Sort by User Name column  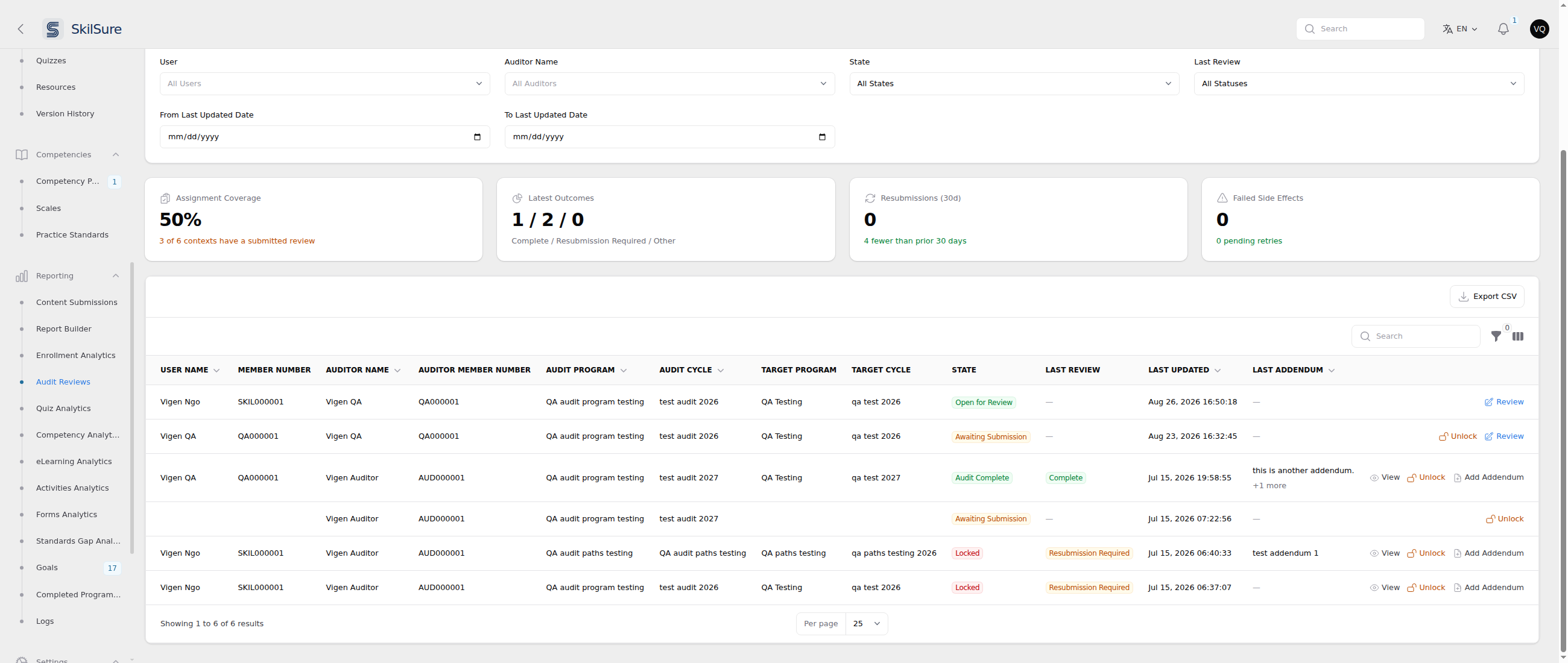[190, 370]
